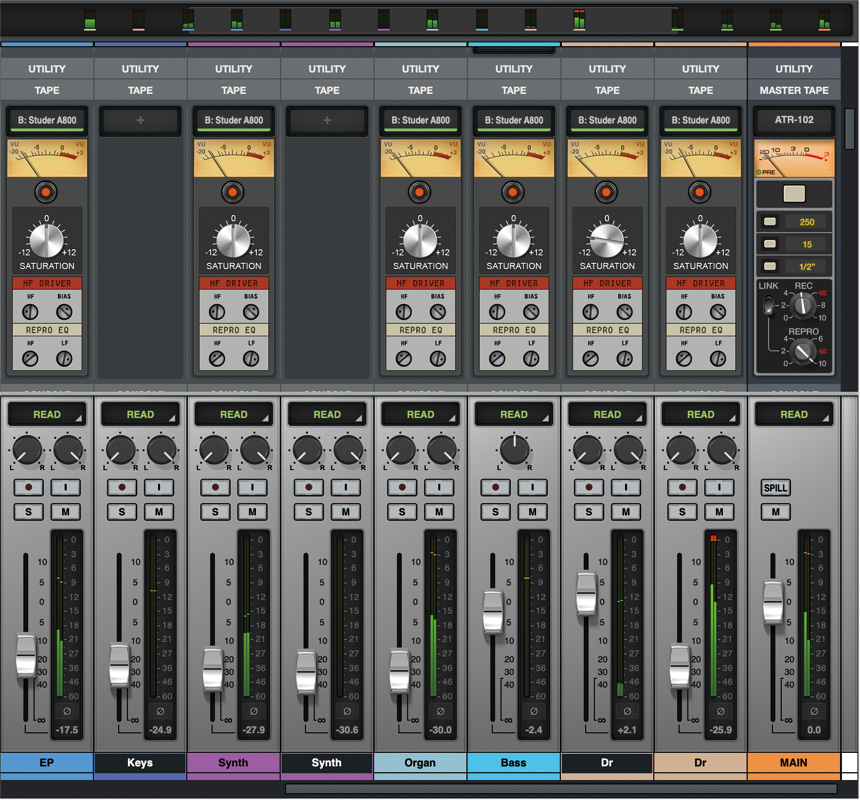Click the ATR-102 VU meter
This screenshot has width=860, height=800.
pyautogui.click(x=794, y=158)
